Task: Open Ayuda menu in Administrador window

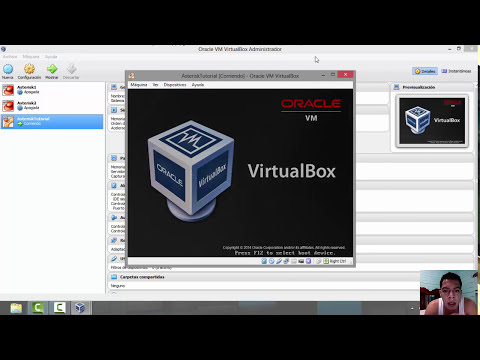Action: point(51,57)
